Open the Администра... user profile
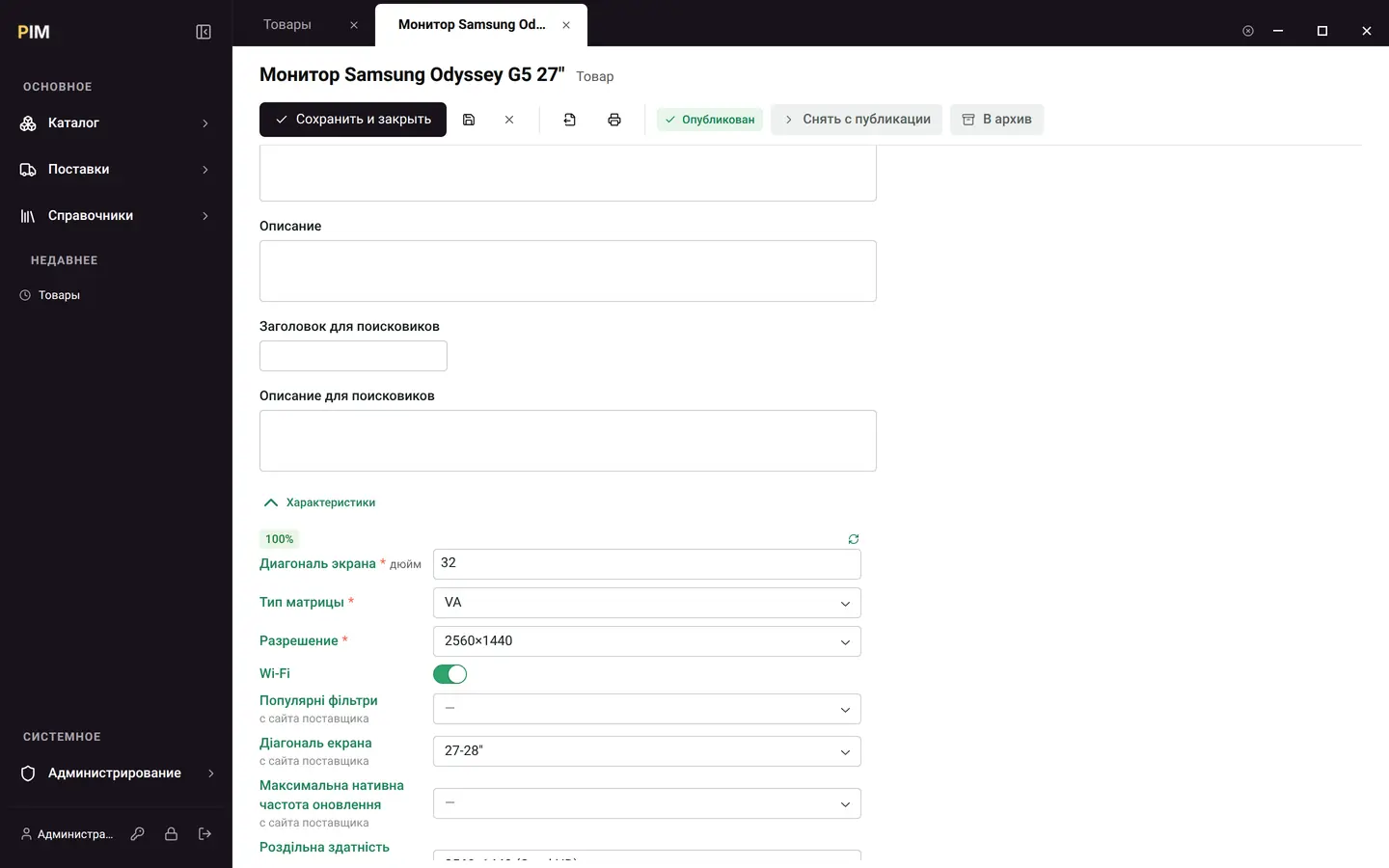 click(68, 834)
